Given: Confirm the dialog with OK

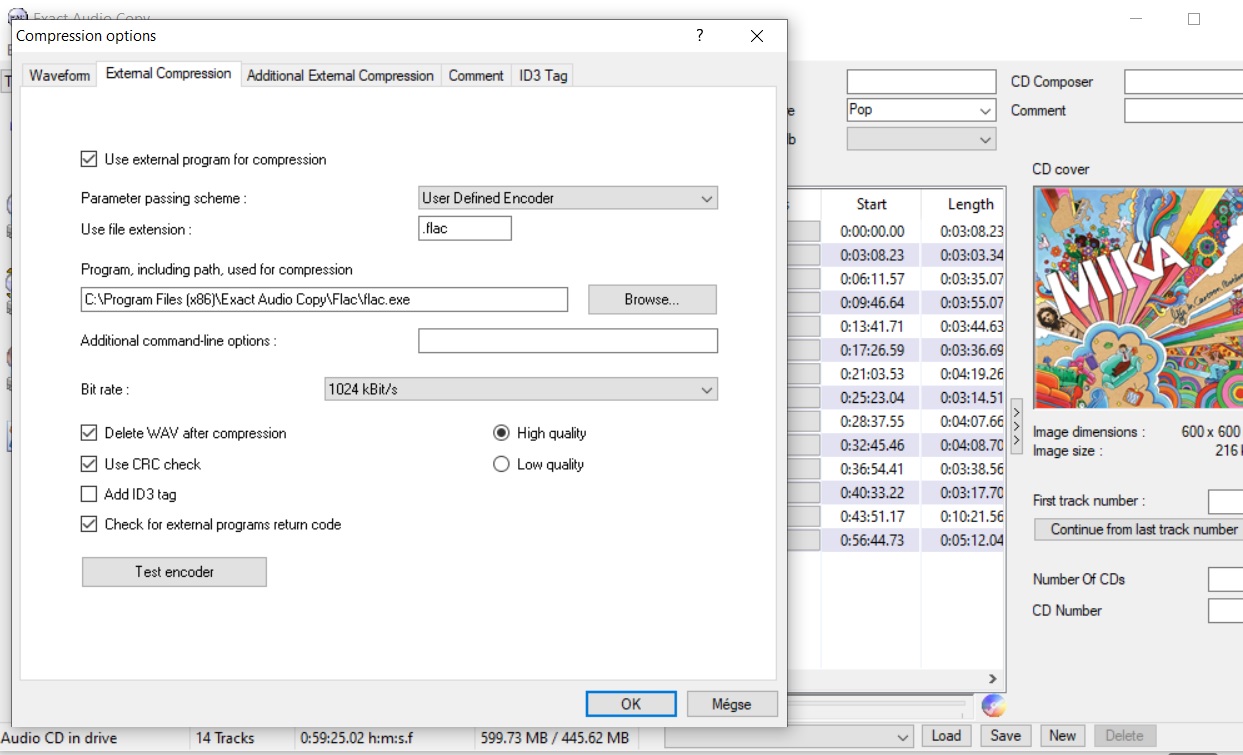Looking at the screenshot, I should (x=631, y=704).
